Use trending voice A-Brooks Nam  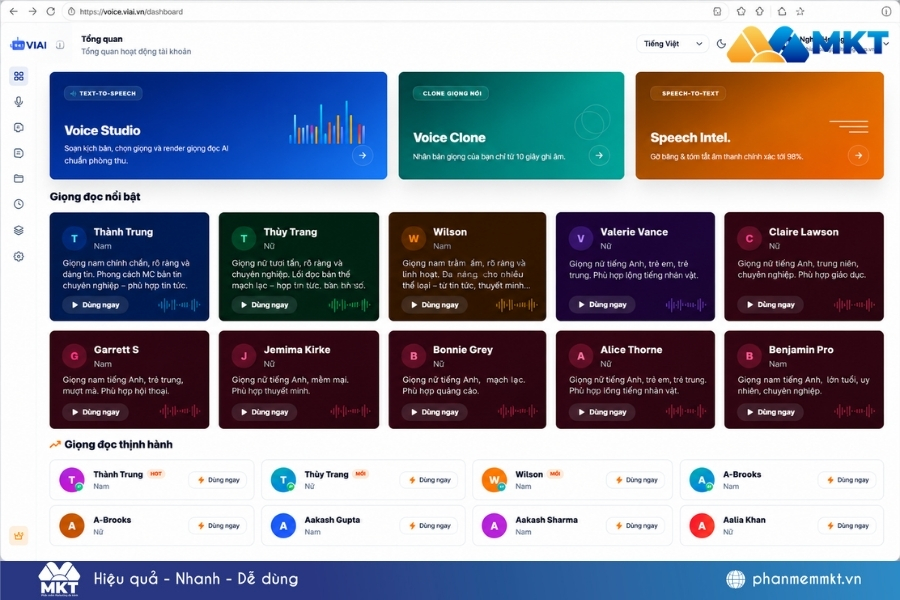coord(848,480)
